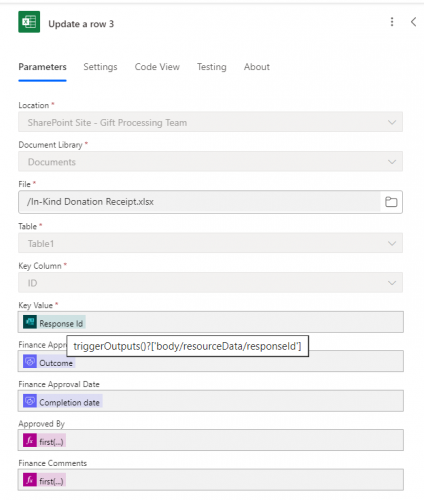Image resolution: width=424 pixels, height=500 pixels.
Task: Open the Key Column dropdown showing ID
Action: (x=210, y=283)
